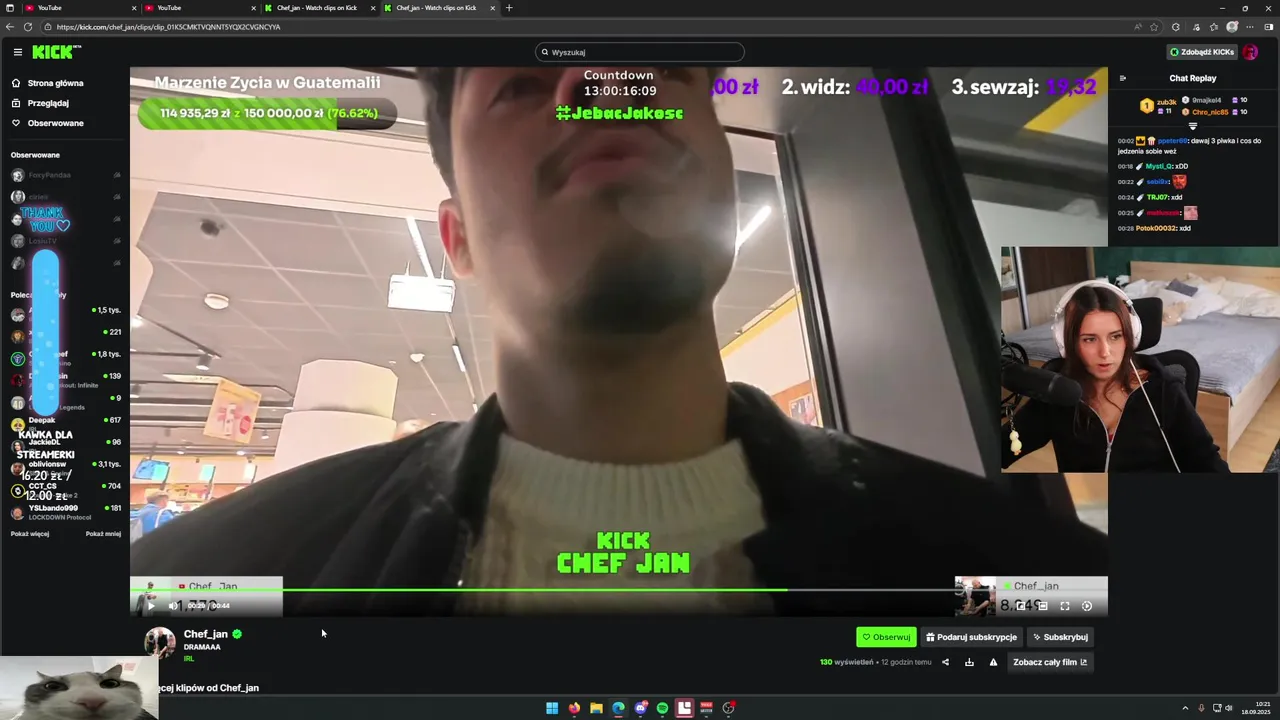Switch to second YouTube browser tab
The height and width of the screenshot is (720, 1280).
[x=200, y=8]
